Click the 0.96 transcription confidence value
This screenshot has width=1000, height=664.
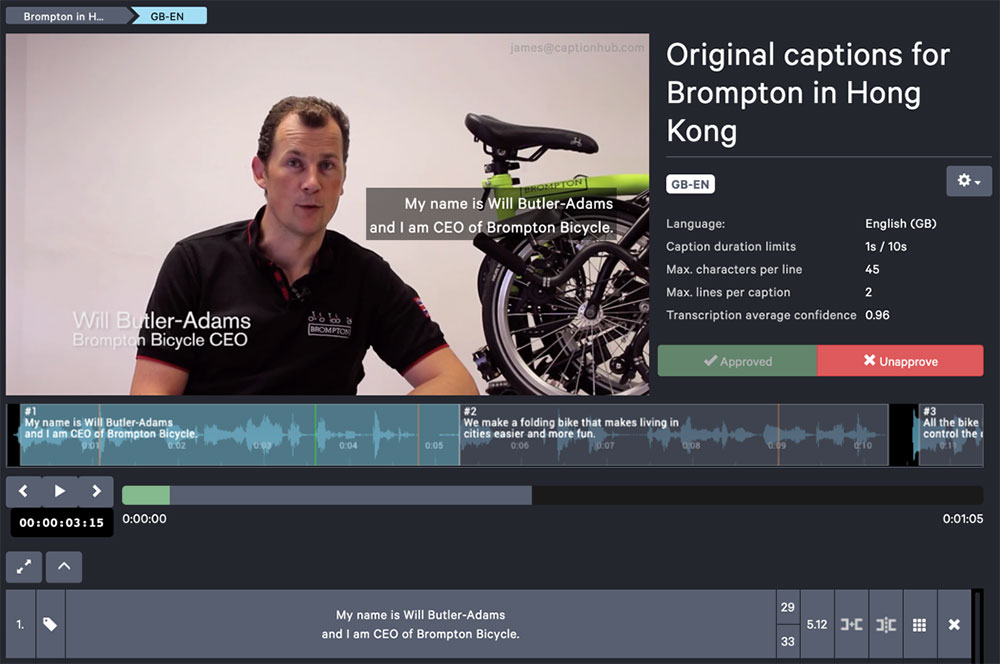click(877, 315)
